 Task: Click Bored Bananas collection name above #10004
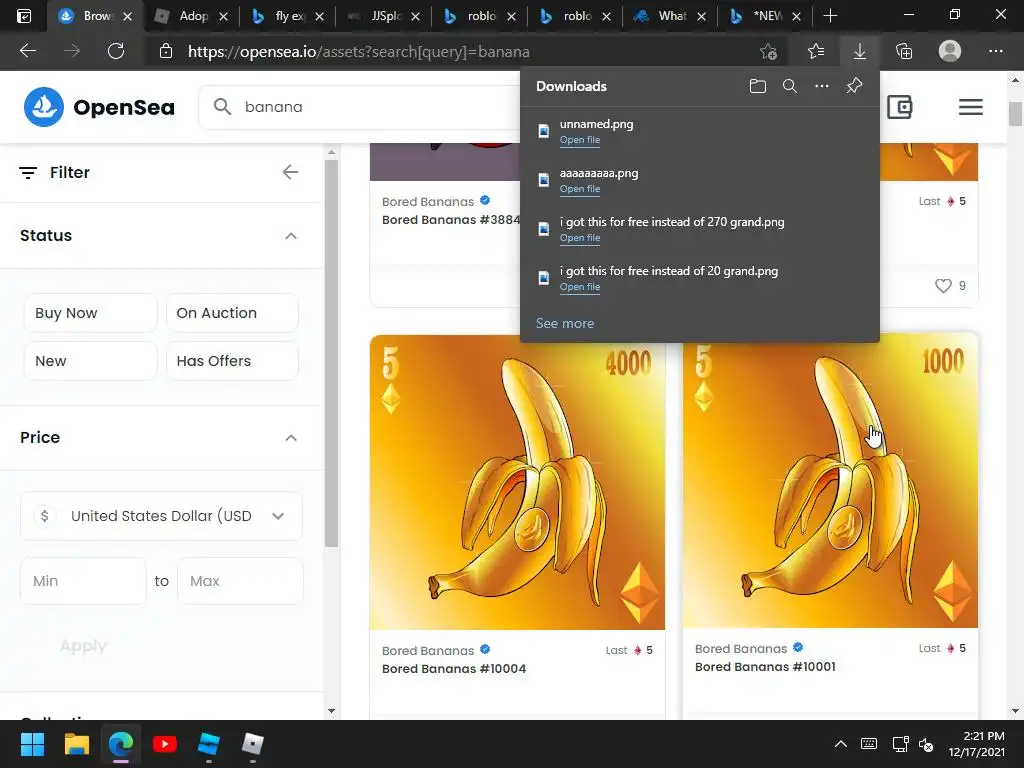(x=428, y=650)
